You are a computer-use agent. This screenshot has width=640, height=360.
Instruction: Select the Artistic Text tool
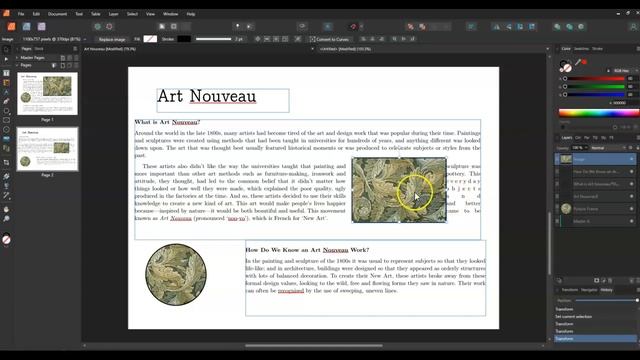(x=6, y=92)
